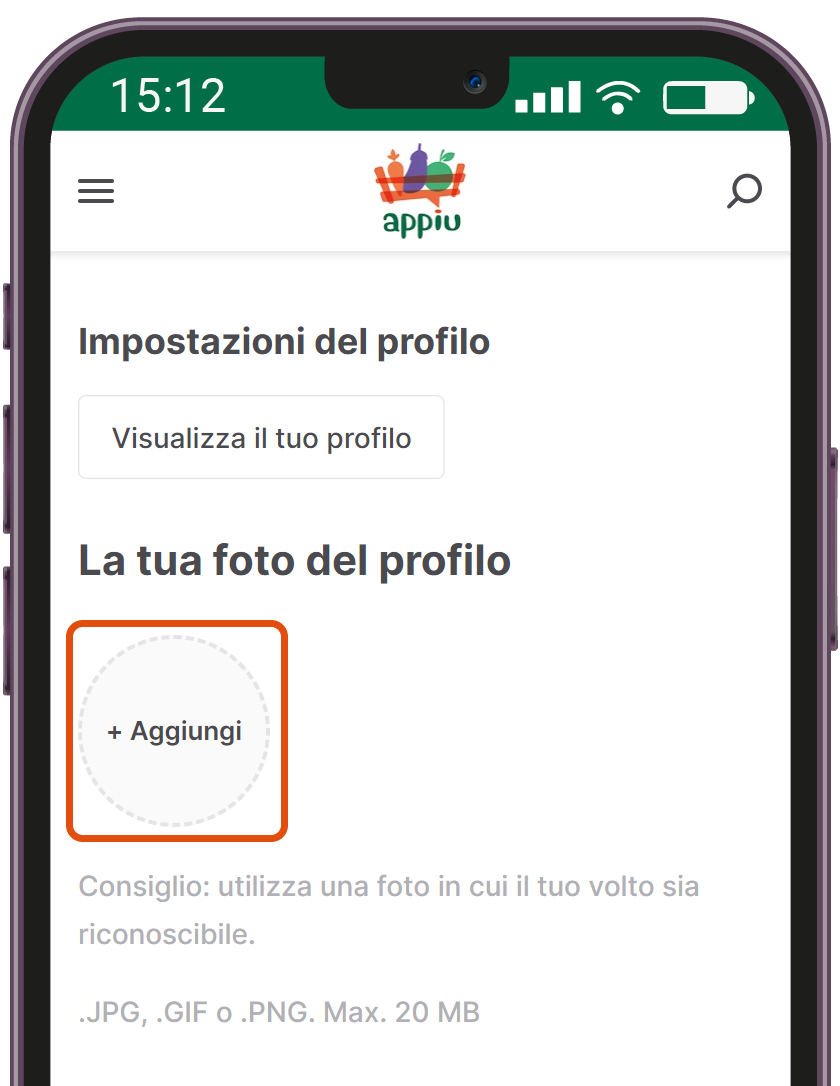Click "Visualizza il tuo profilo" button

click(261, 437)
